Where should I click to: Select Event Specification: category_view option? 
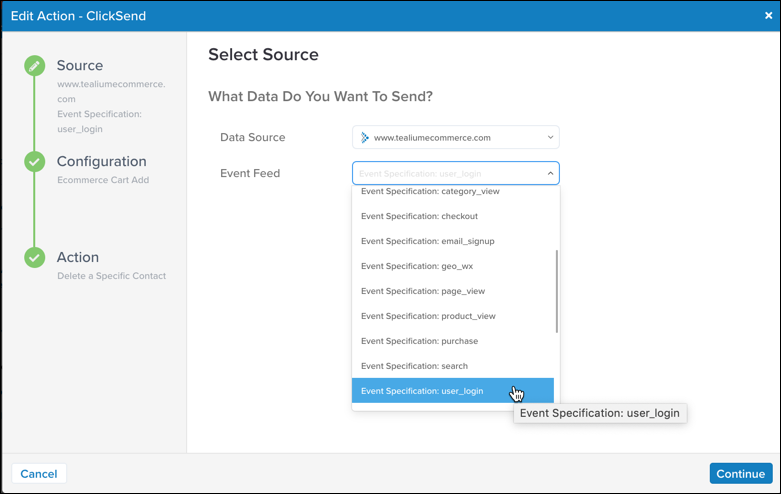point(430,192)
